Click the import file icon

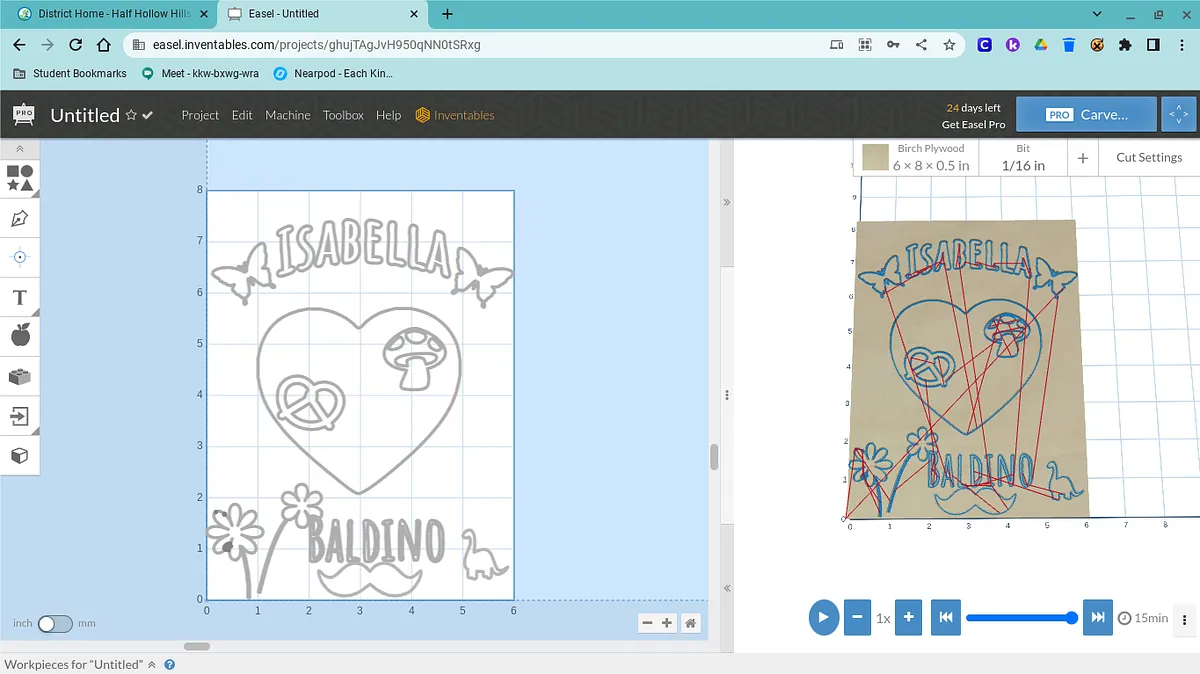pos(20,416)
